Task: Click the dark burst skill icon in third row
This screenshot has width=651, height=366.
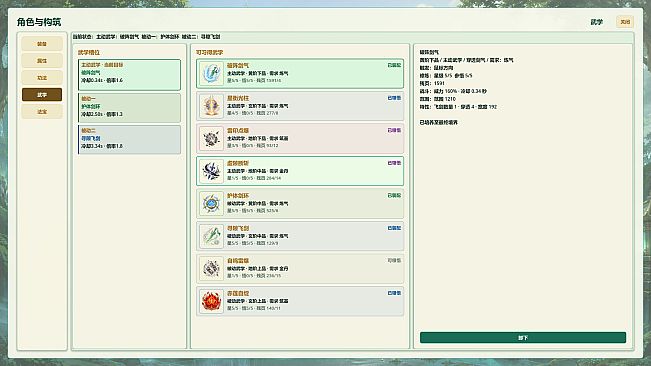Action: [211, 138]
